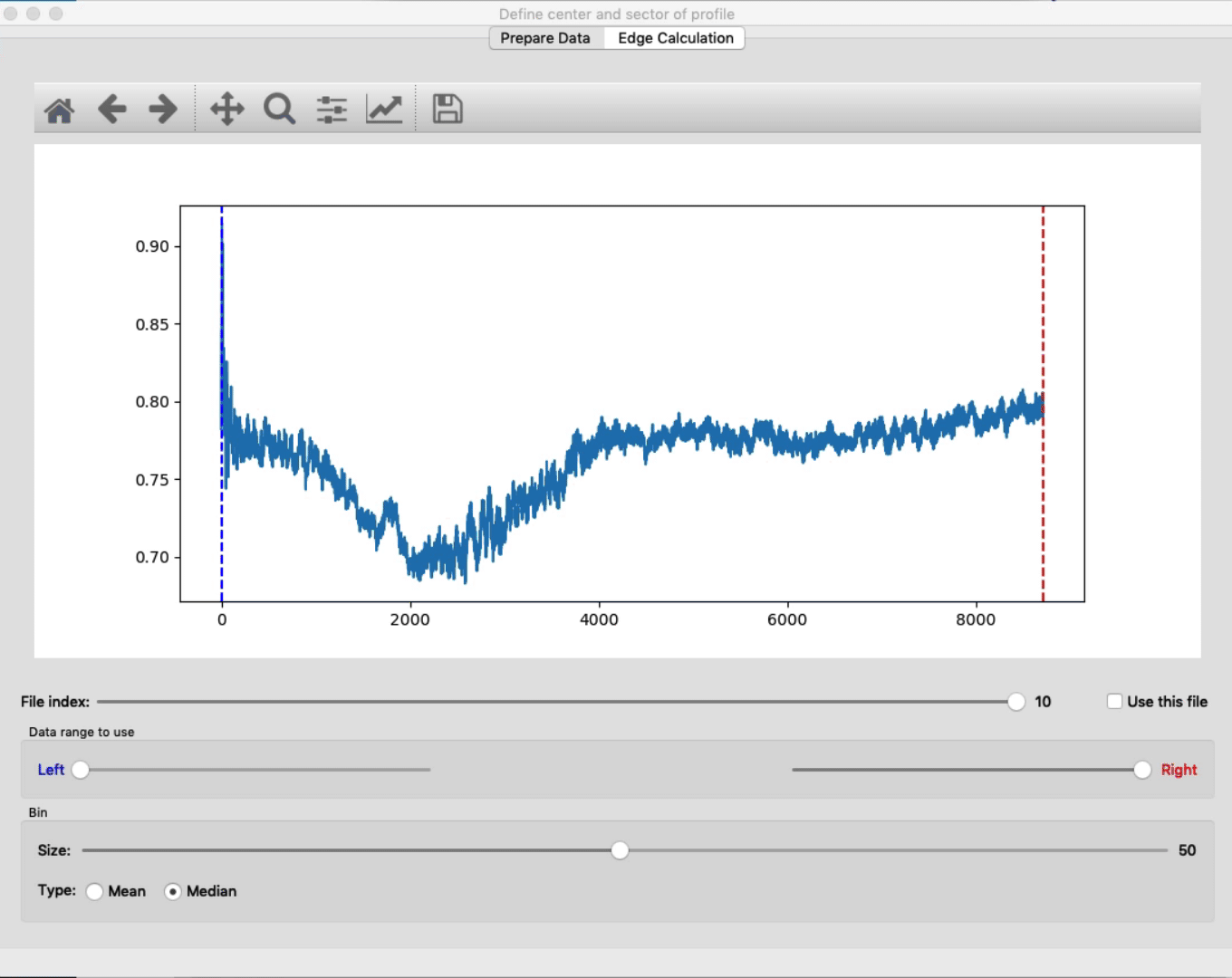Activate the Pan axes tool
This screenshot has width=1232, height=978.
click(x=227, y=110)
